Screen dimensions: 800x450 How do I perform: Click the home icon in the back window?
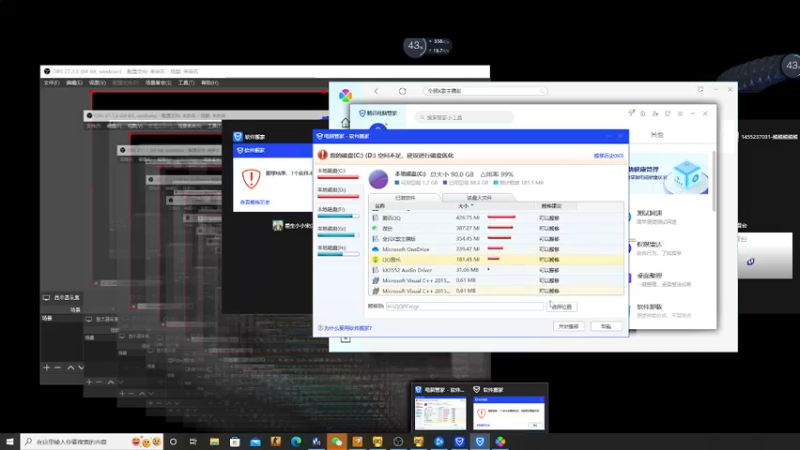point(345,122)
